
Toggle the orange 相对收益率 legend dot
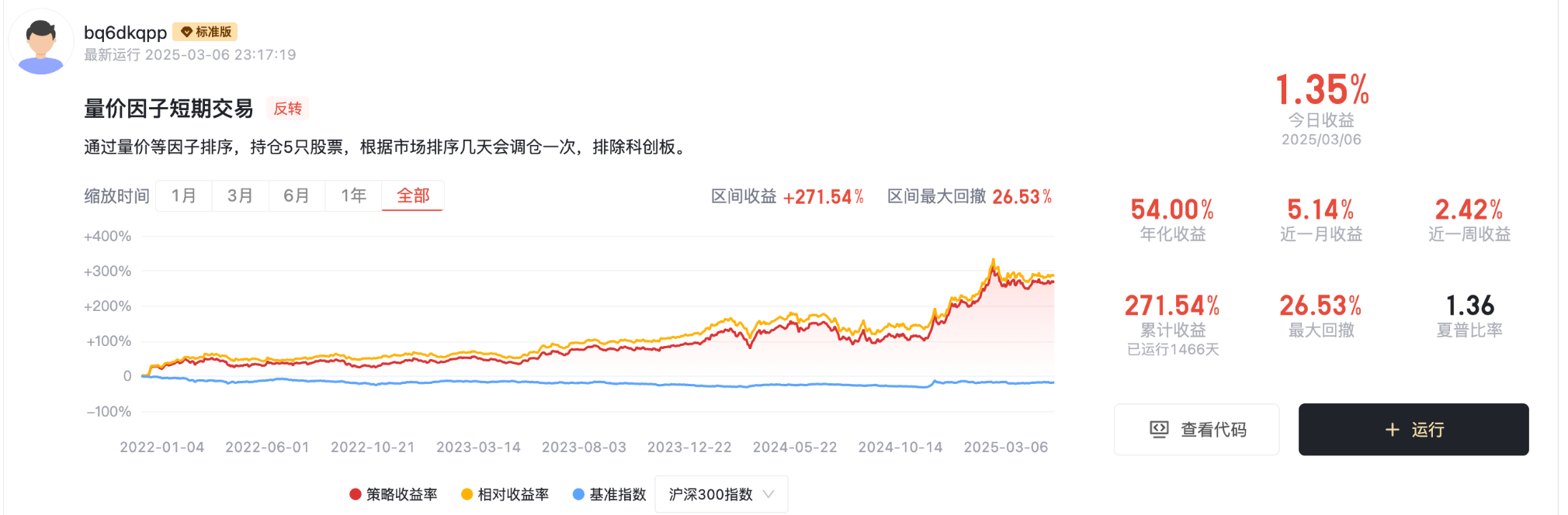click(467, 494)
